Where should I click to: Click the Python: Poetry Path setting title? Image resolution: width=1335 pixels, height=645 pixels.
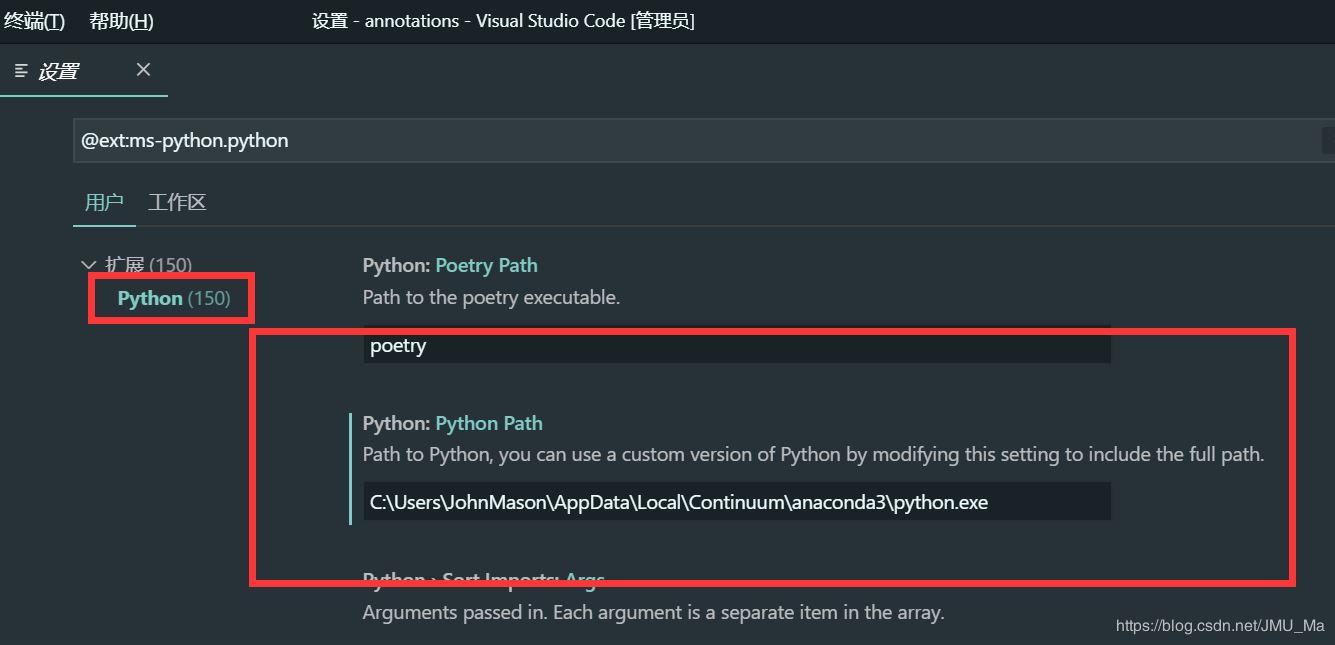(x=450, y=265)
